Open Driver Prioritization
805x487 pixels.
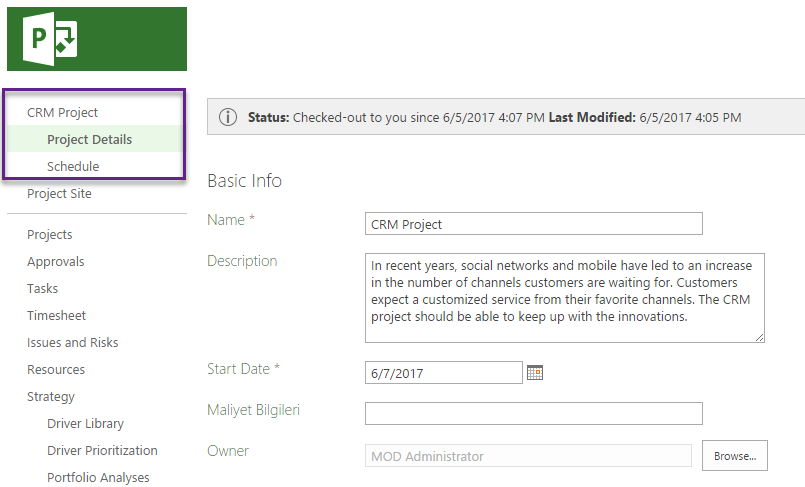[x=102, y=451]
